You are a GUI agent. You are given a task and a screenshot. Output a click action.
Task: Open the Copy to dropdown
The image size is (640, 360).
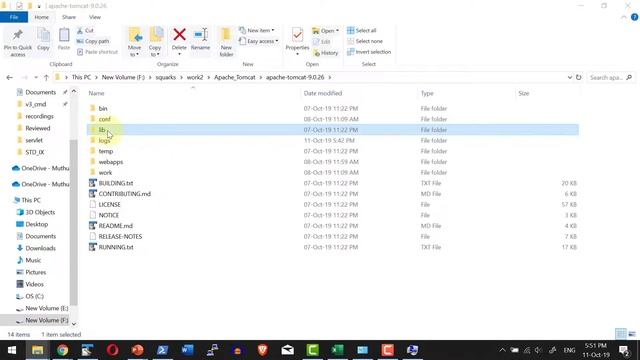[155, 51]
